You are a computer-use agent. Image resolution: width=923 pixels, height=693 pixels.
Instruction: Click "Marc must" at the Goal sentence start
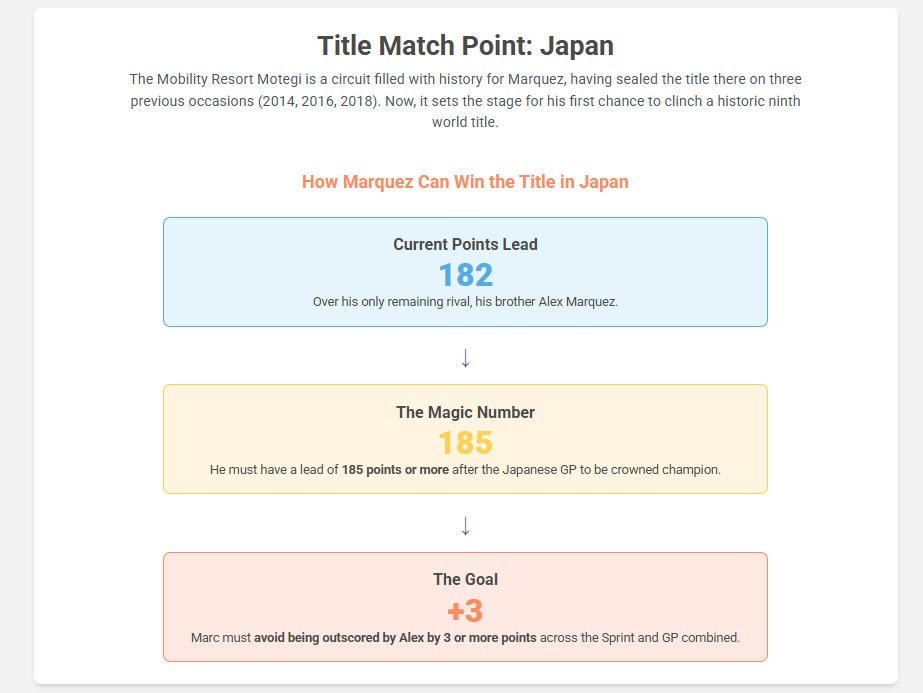221,637
